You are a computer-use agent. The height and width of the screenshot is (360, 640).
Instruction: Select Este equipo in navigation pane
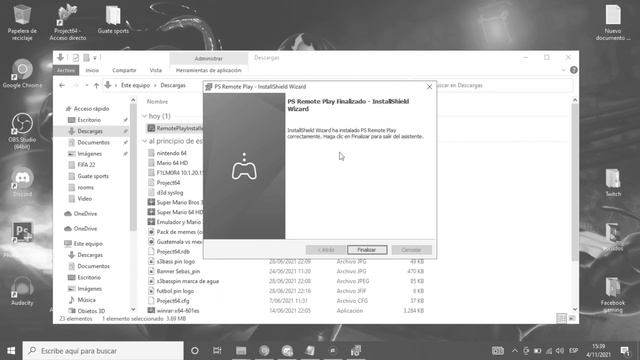tap(88, 244)
